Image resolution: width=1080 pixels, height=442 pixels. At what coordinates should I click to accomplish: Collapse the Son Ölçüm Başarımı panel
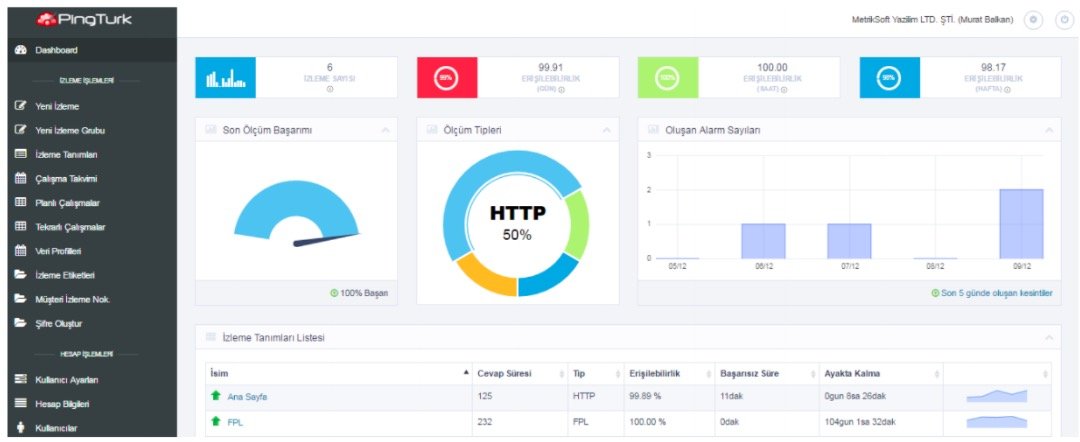click(385, 130)
